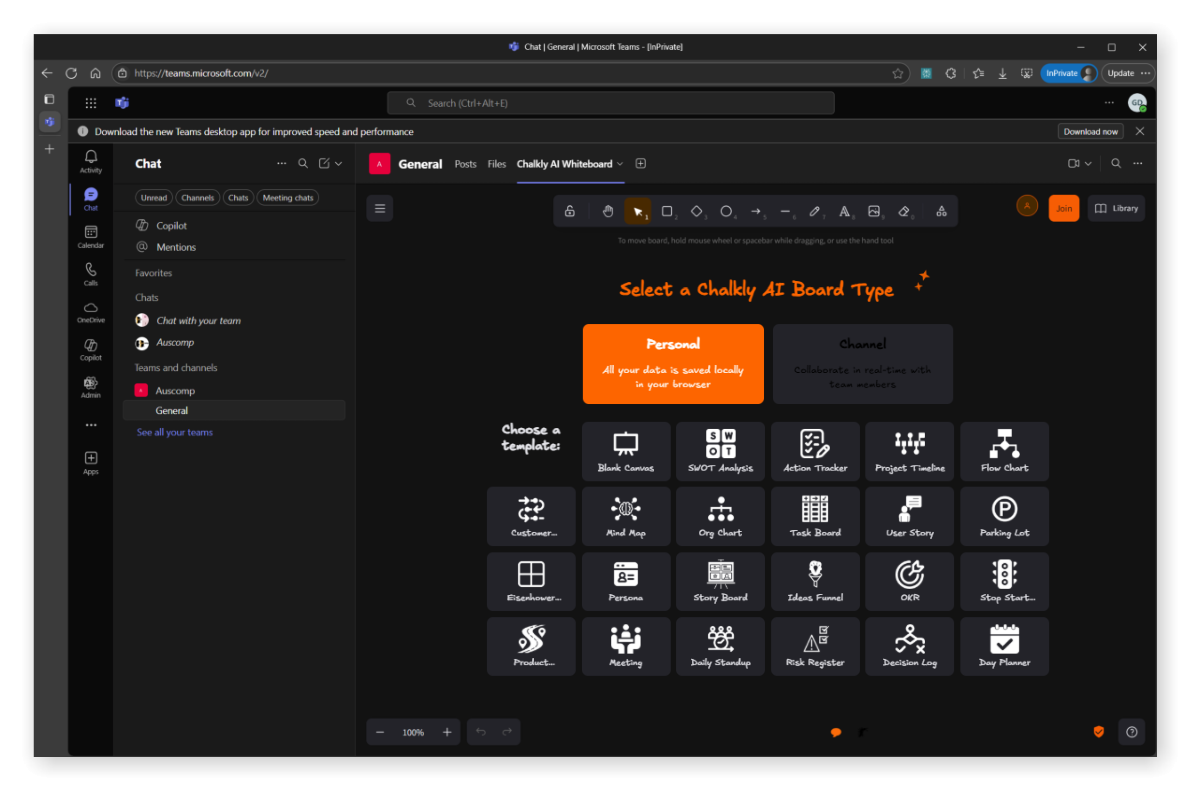Pick the SWOT Analysis template
This screenshot has width=1200, height=800.
tap(721, 452)
